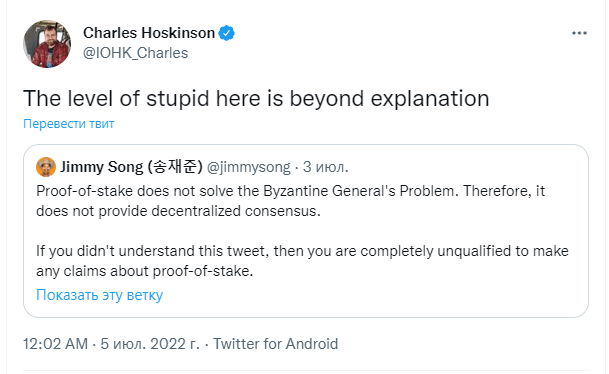The height and width of the screenshot is (374, 609).
Task: Click the '5 июл. 2022 г.' date
Action: click(x=150, y=344)
